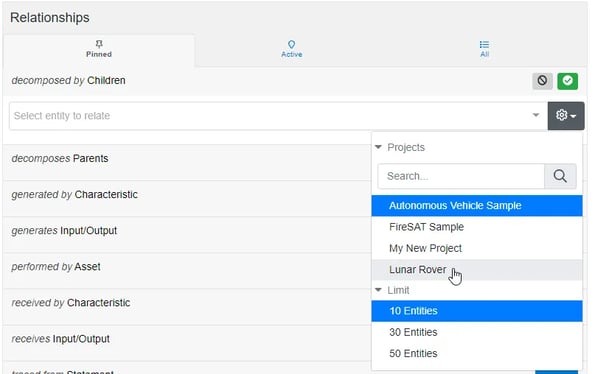Click the project Search input field
Image resolution: width=595 pixels, height=374 pixels.
tap(461, 176)
